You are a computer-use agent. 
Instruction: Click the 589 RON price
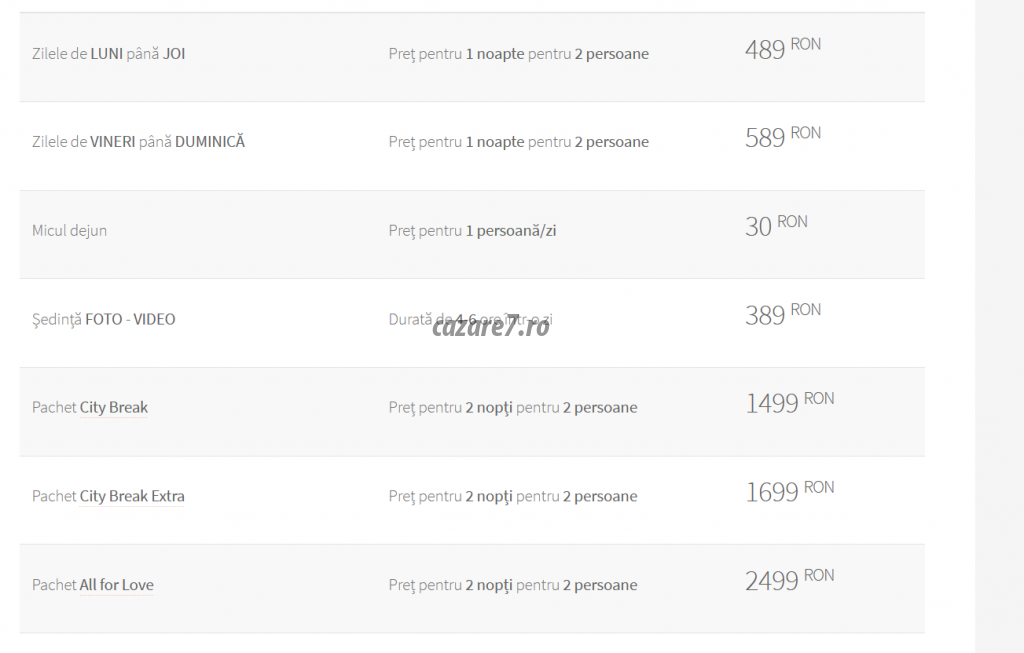coord(782,137)
